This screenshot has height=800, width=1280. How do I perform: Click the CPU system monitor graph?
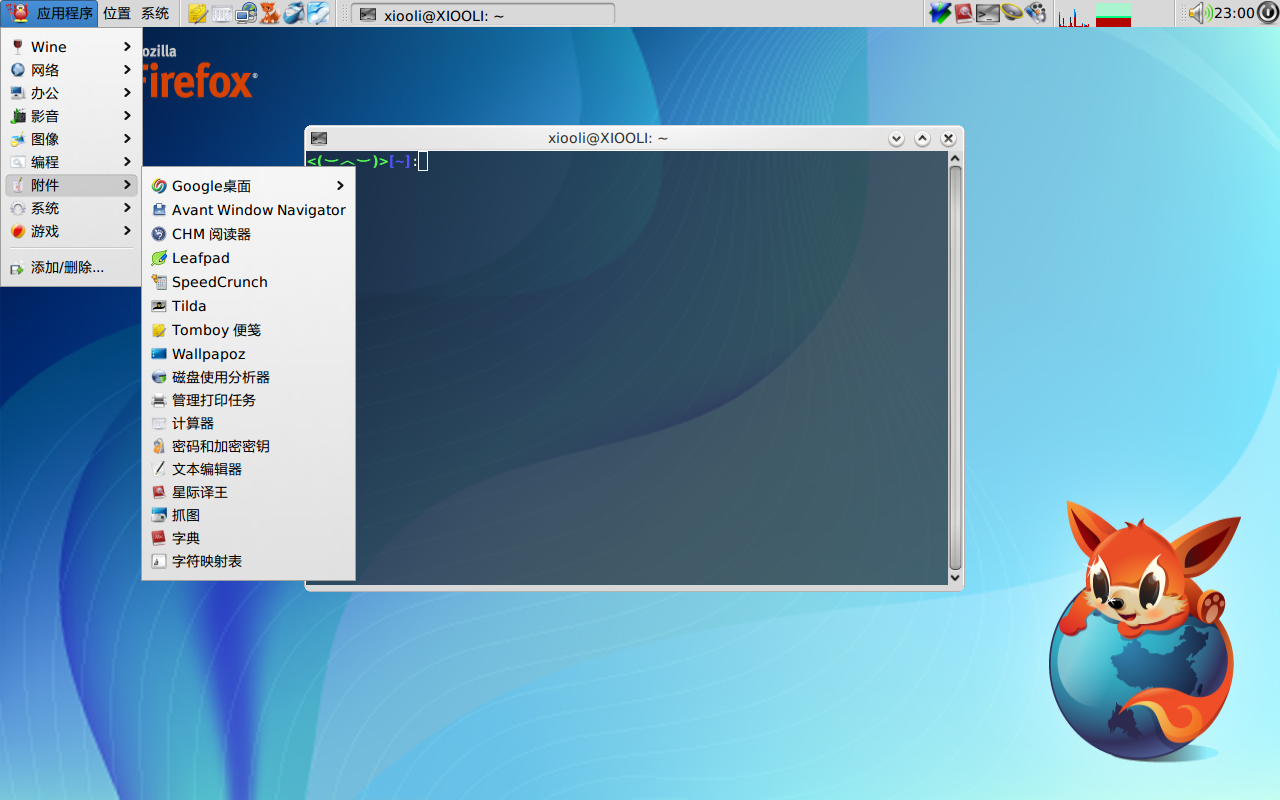pyautogui.click(x=1074, y=14)
